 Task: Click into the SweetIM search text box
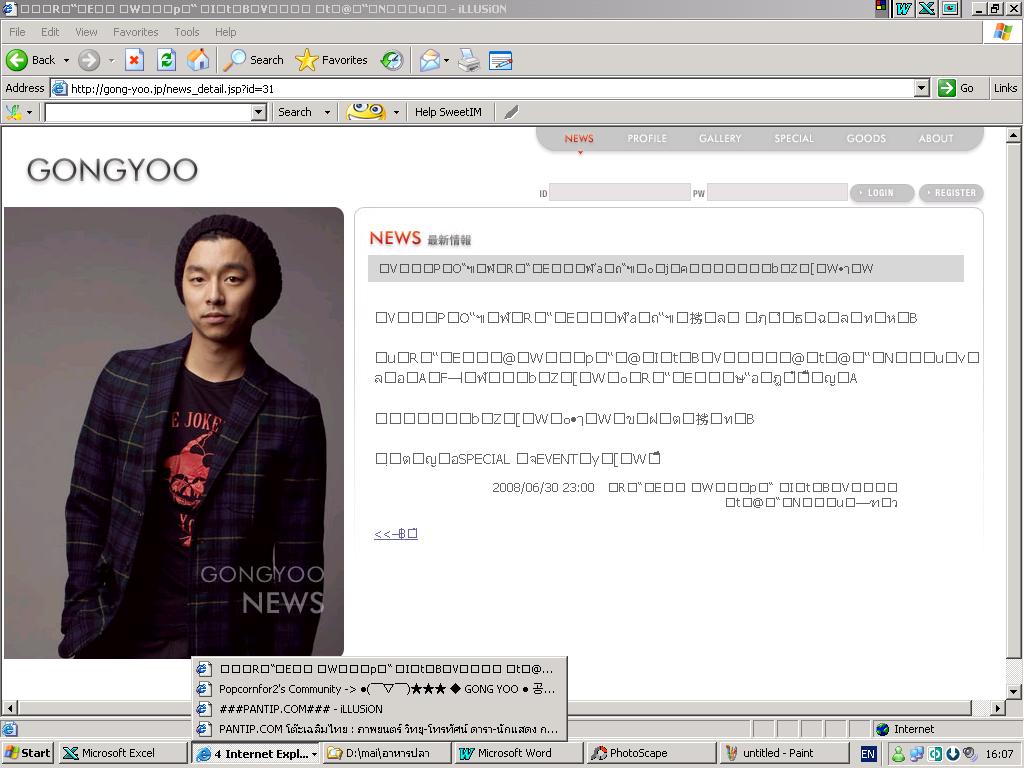click(x=149, y=112)
